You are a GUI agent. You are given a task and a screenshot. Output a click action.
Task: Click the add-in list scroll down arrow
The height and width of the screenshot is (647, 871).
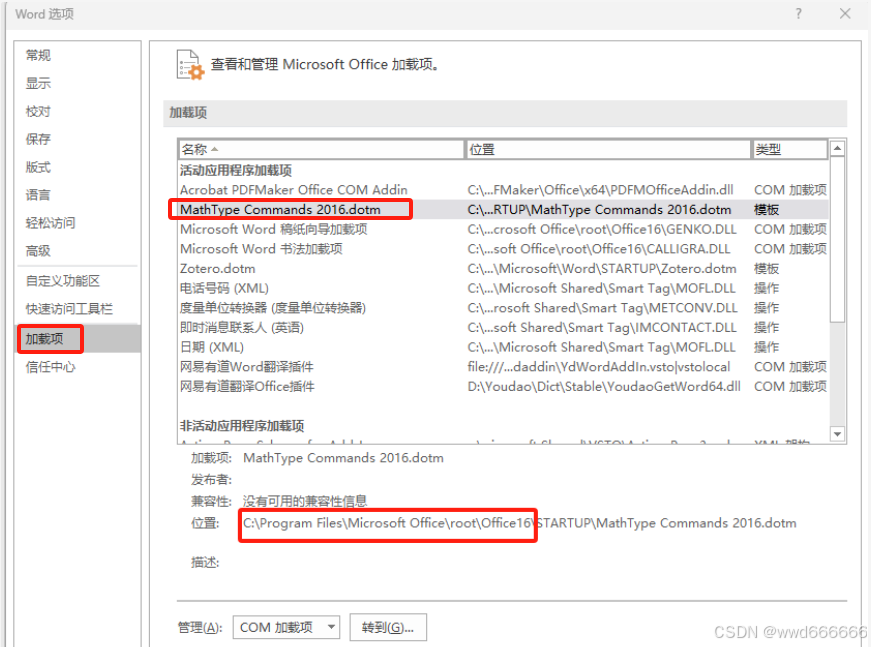pos(837,434)
